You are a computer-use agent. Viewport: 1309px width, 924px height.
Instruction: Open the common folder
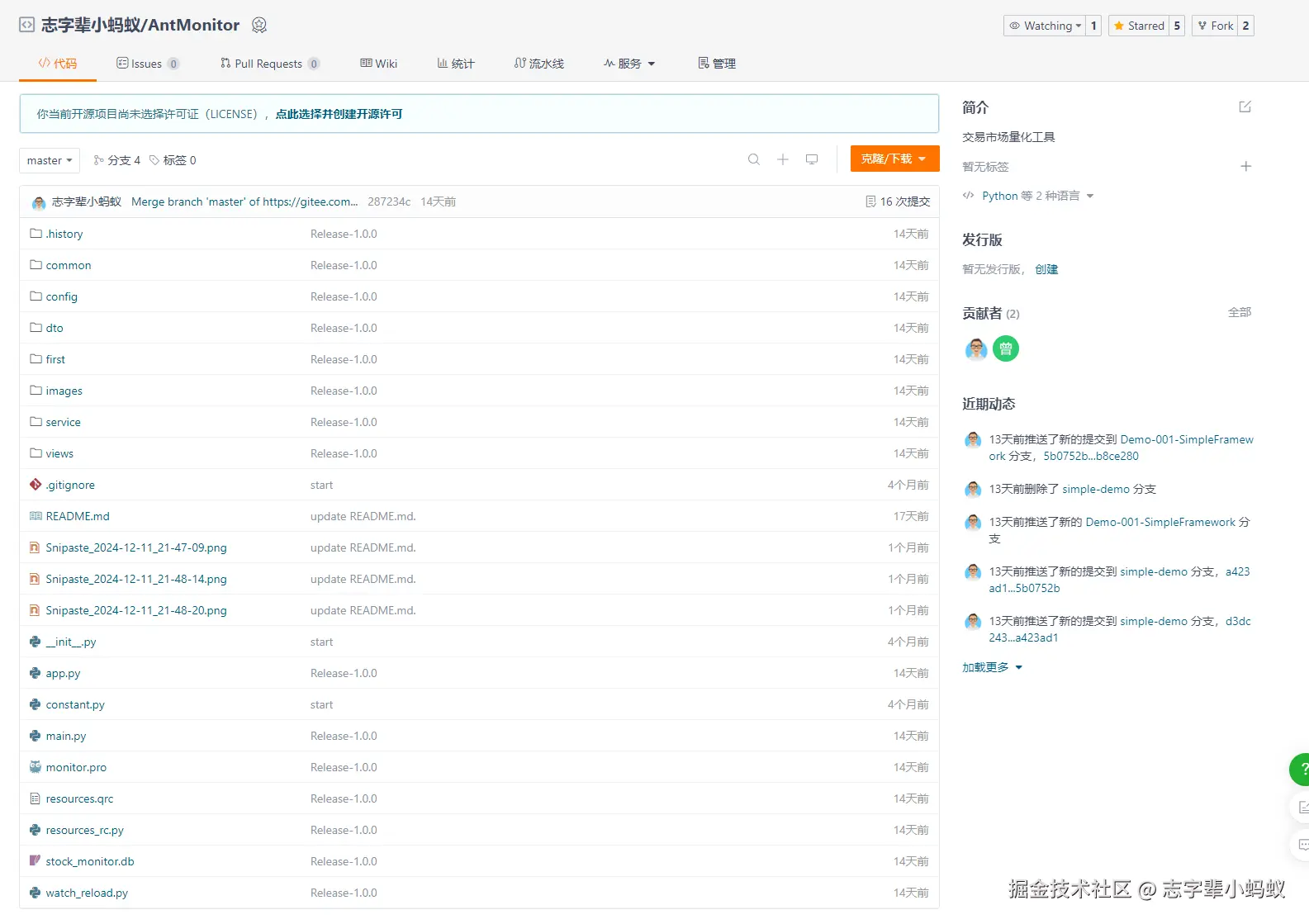point(69,265)
